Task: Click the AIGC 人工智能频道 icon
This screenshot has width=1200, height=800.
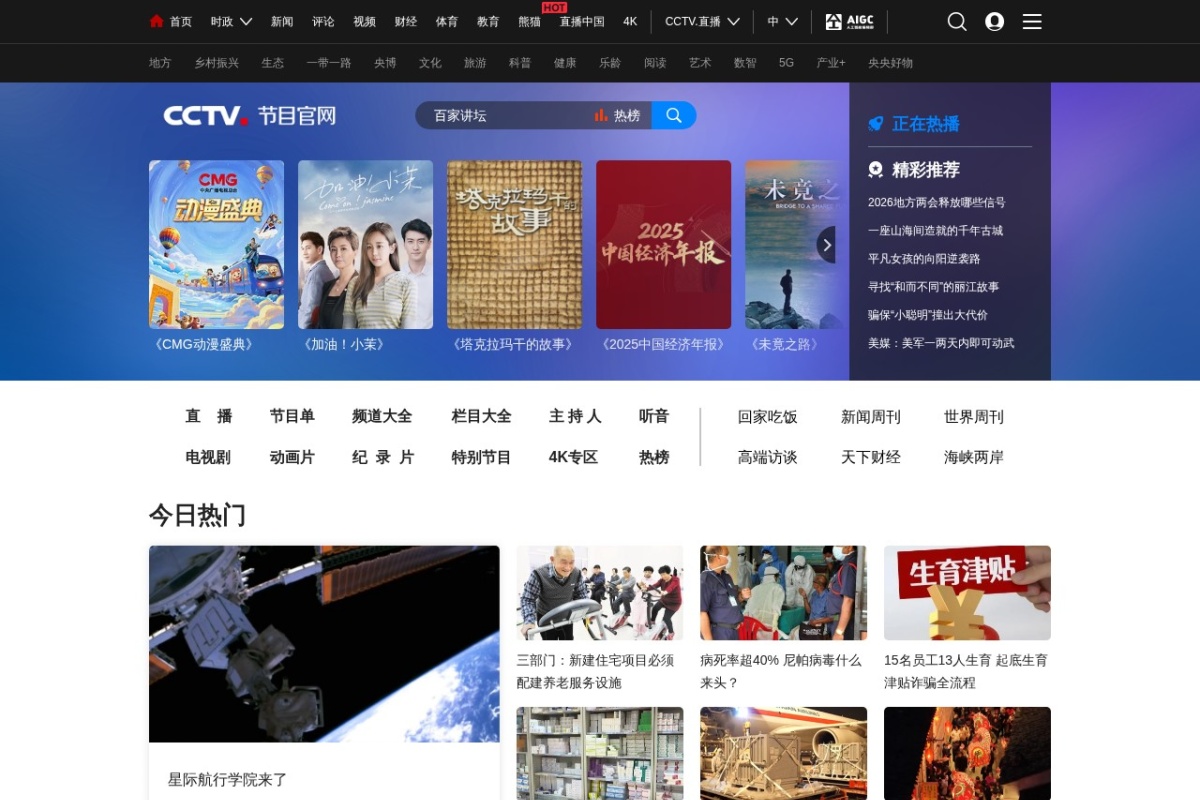Action: pyautogui.click(x=849, y=21)
